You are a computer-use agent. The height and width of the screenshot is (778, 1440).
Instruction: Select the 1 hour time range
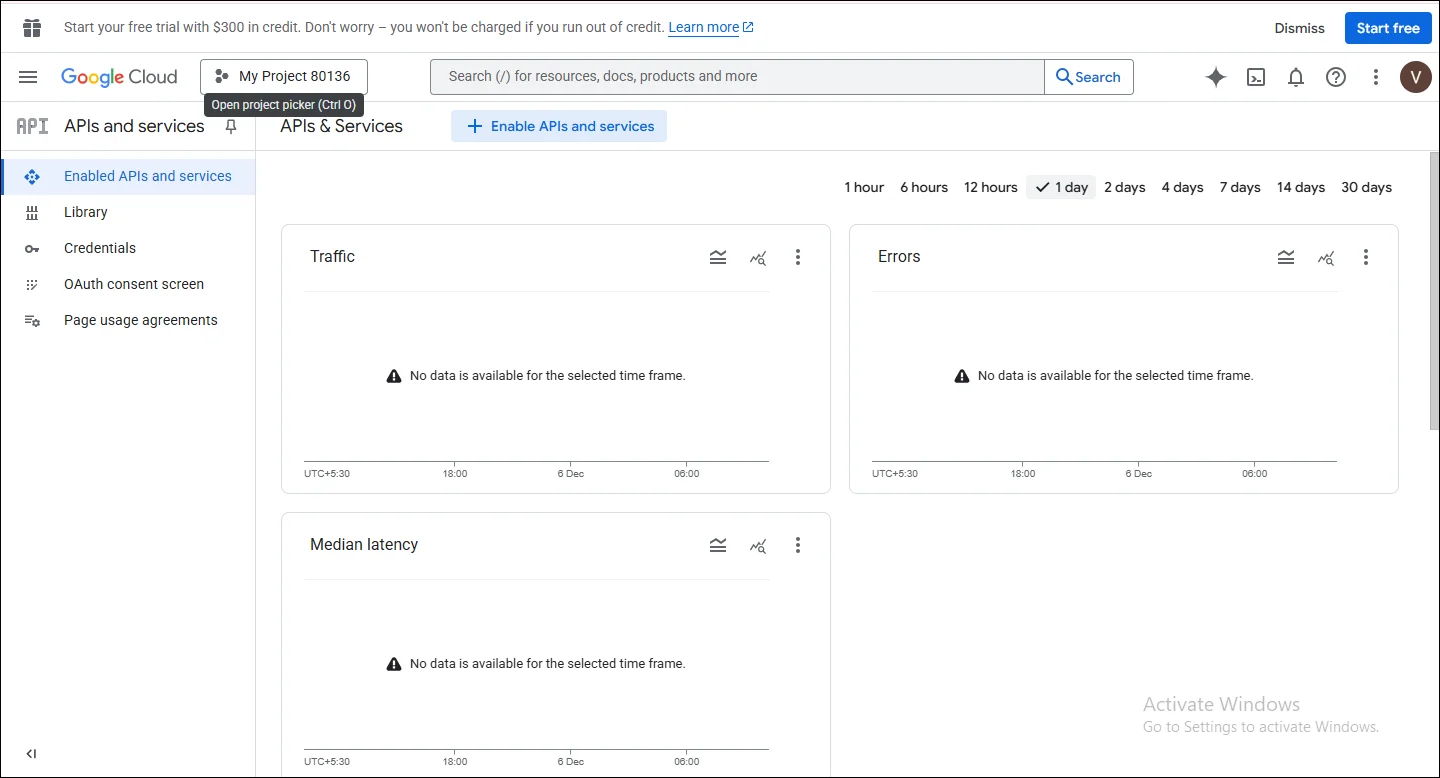click(x=864, y=187)
